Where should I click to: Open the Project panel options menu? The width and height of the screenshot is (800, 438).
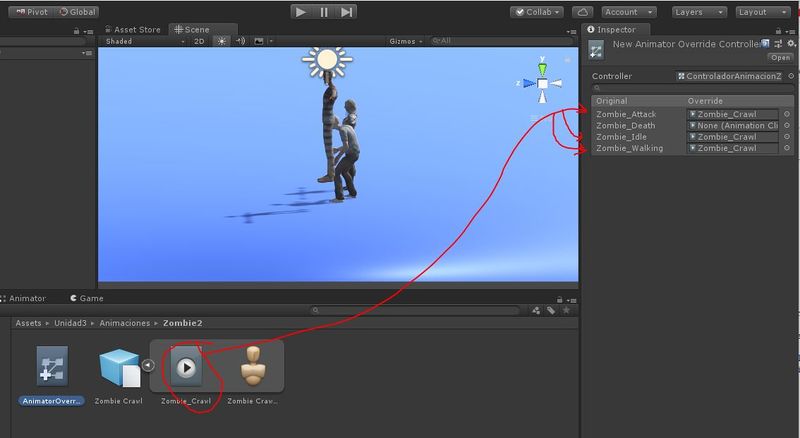tap(571, 300)
